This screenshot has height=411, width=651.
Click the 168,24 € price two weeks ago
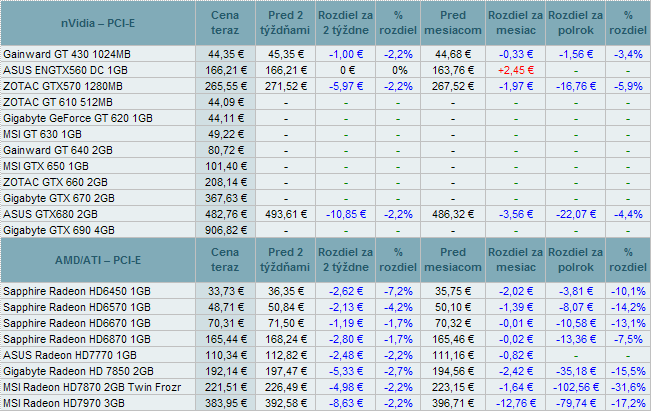pos(286,339)
